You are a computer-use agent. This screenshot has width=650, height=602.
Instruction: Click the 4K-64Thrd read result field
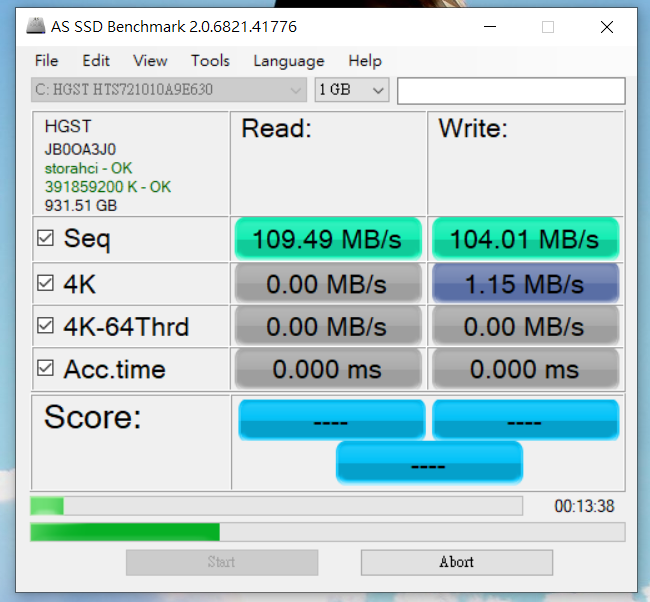328,326
